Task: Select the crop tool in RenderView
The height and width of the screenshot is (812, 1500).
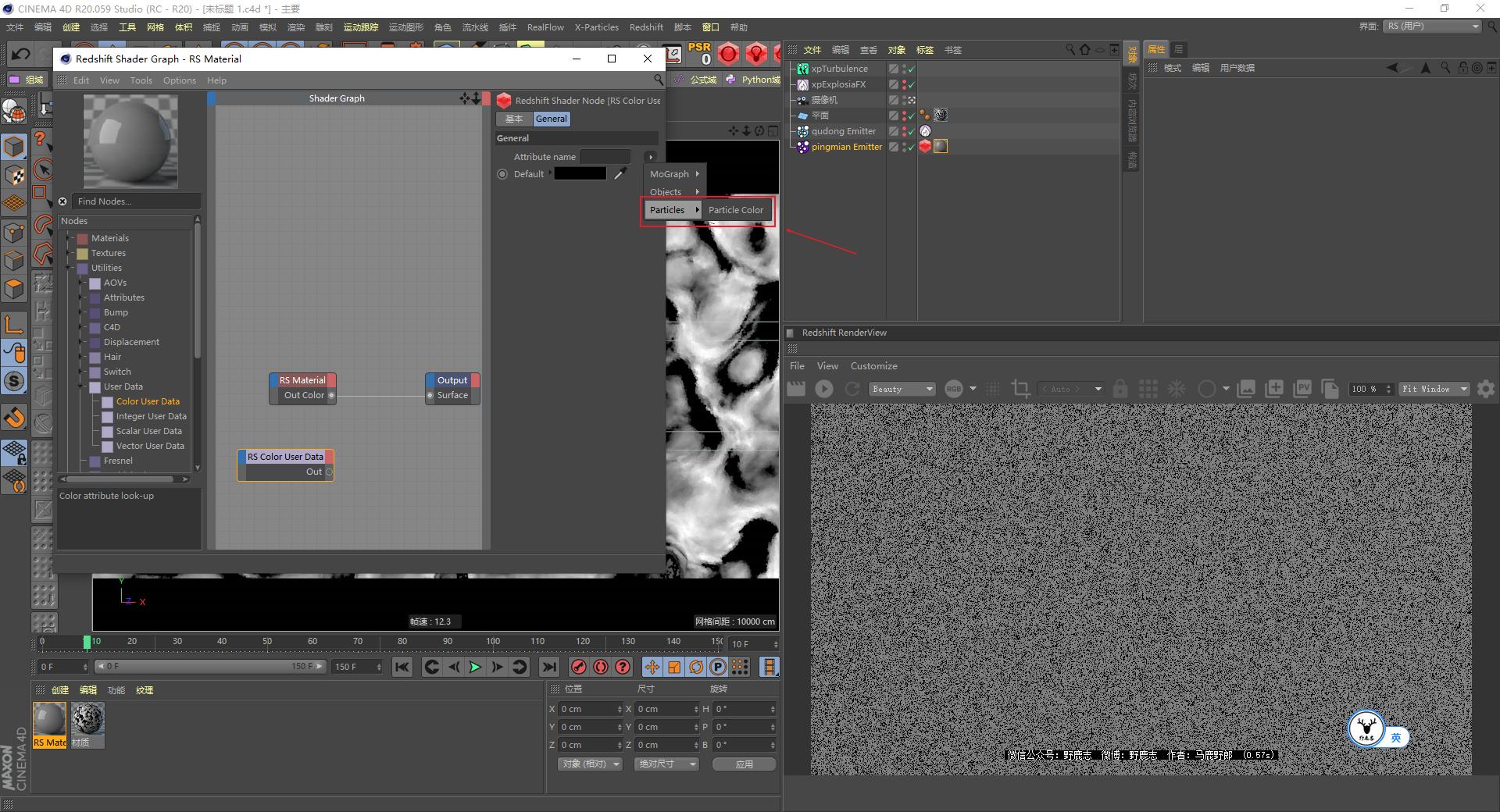Action: 1020,389
